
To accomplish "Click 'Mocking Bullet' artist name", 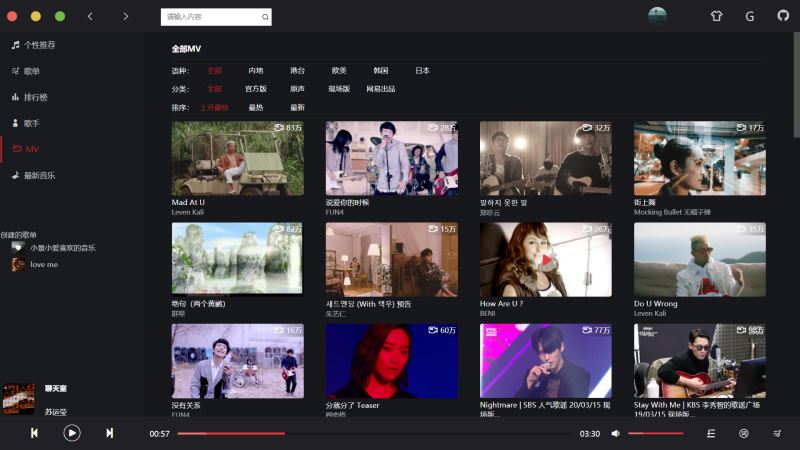I will click(x=672, y=212).
